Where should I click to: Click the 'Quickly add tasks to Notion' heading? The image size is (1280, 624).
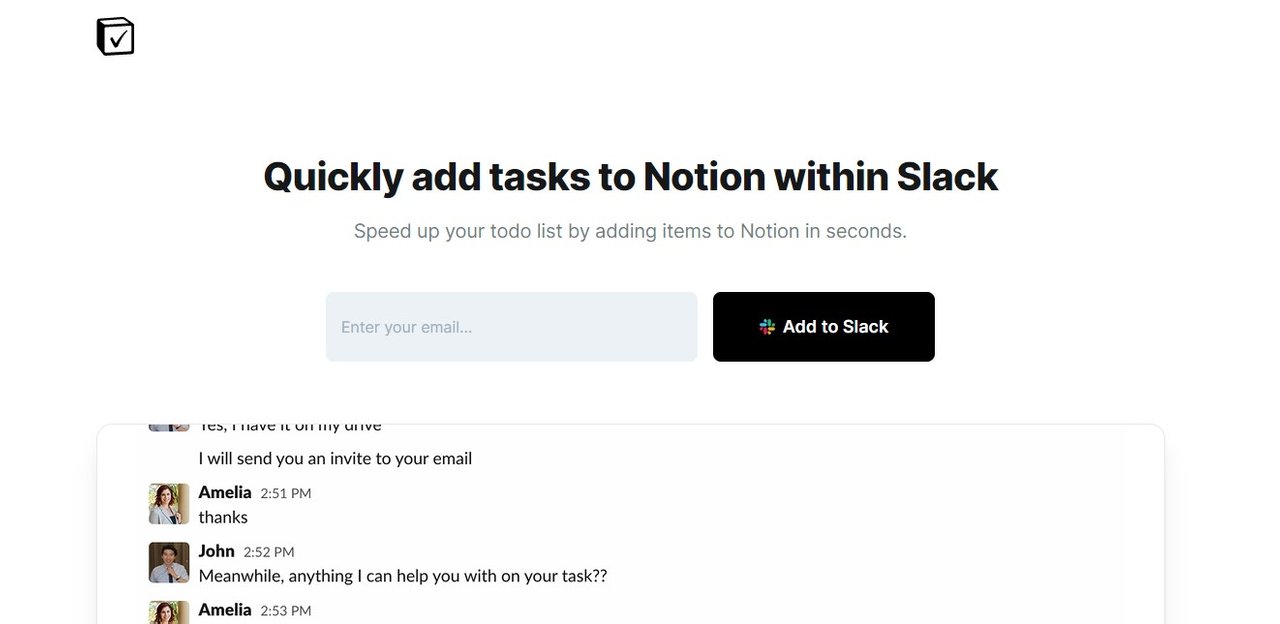click(631, 177)
